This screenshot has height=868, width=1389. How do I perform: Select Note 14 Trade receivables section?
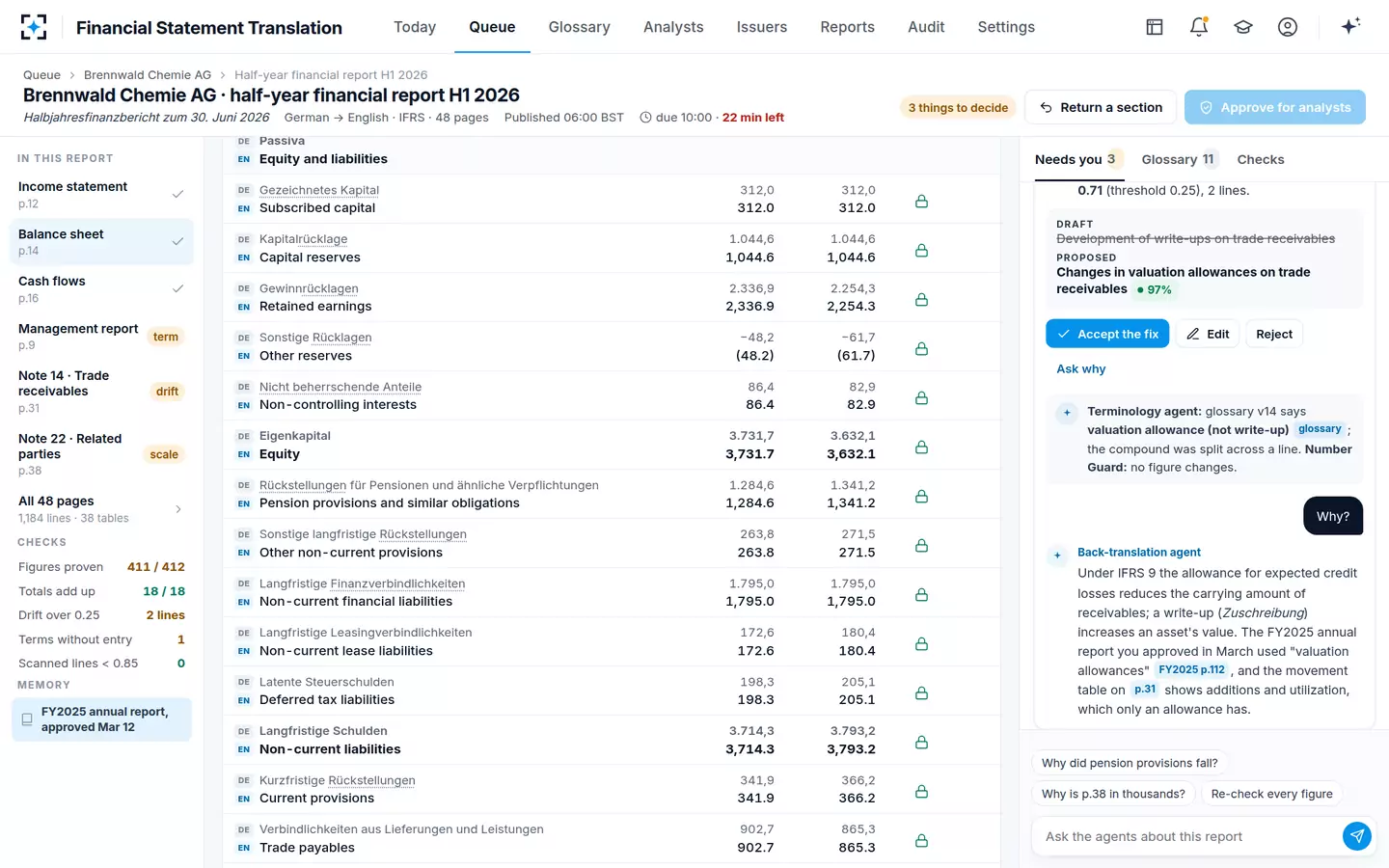click(100, 392)
